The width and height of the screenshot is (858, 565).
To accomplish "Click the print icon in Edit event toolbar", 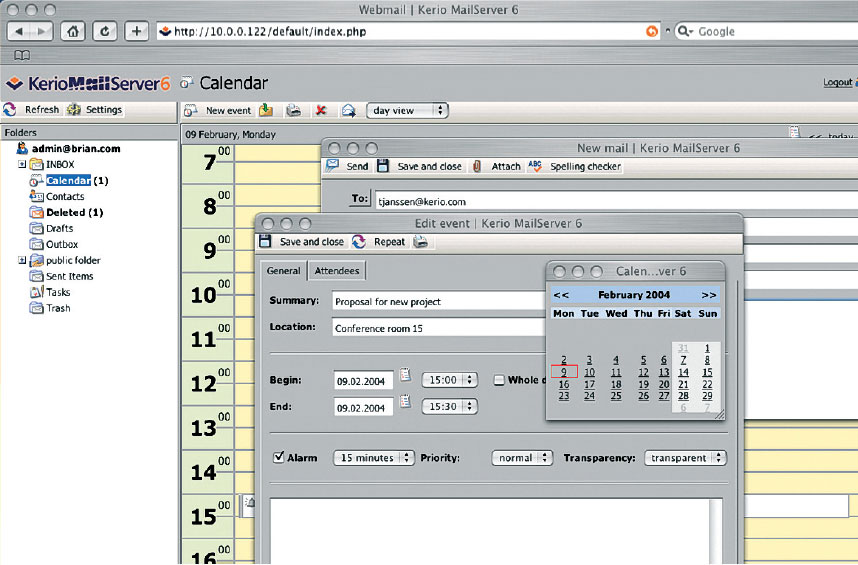I will pyautogui.click(x=421, y=242).
